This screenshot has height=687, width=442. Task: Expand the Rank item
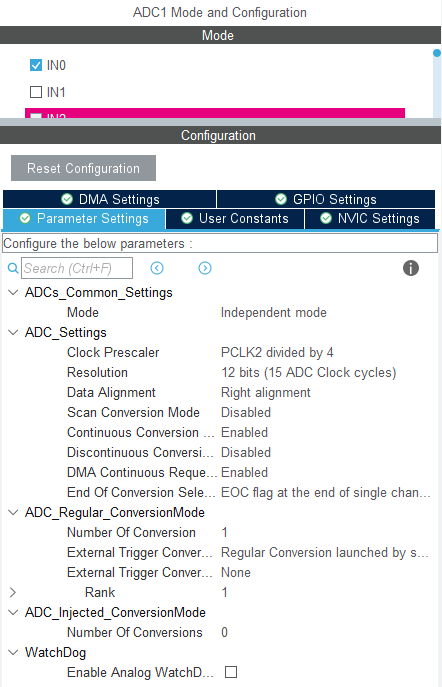tap(13, 592)
